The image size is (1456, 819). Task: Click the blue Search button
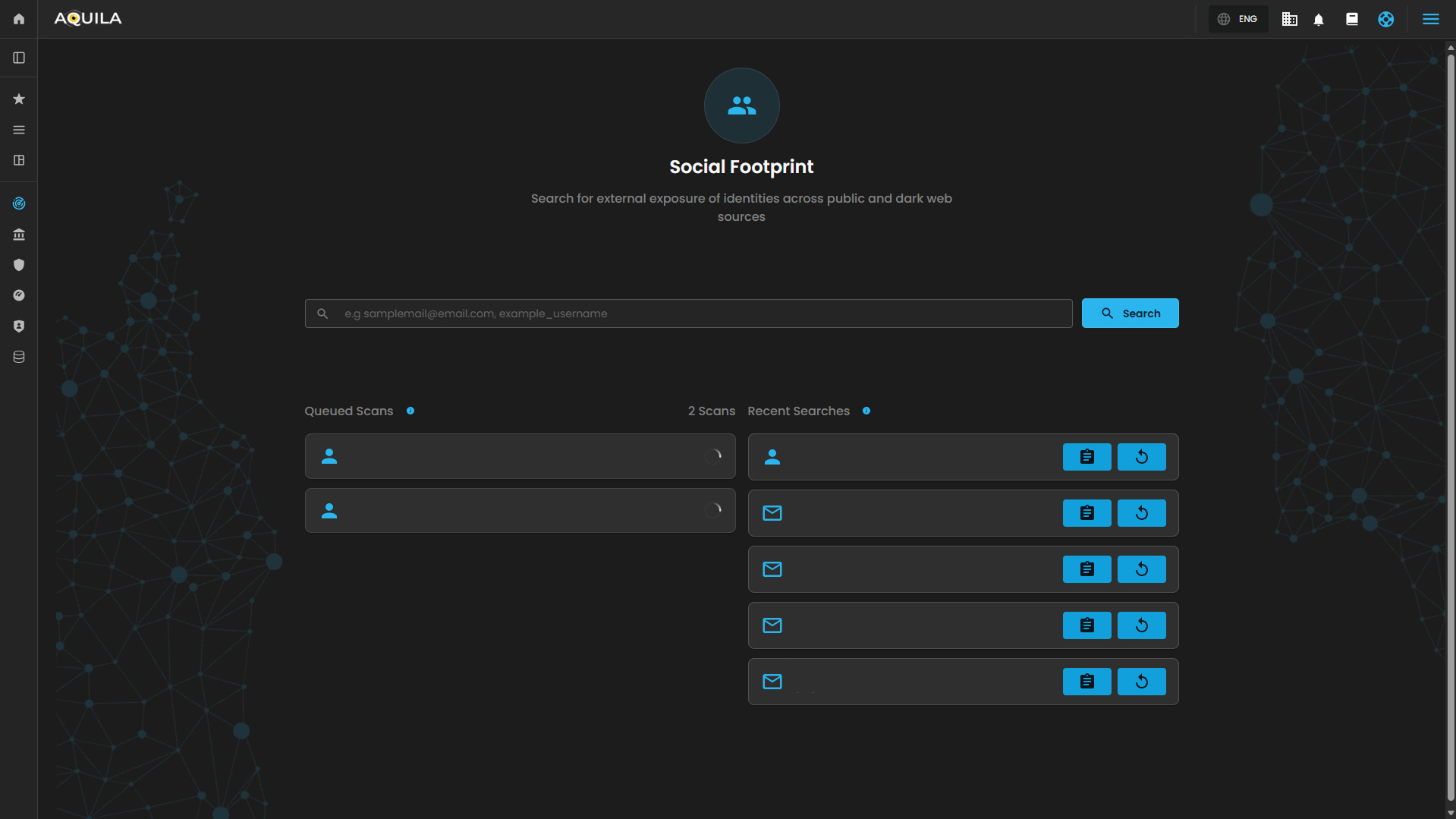click(x=1130, y=313)
